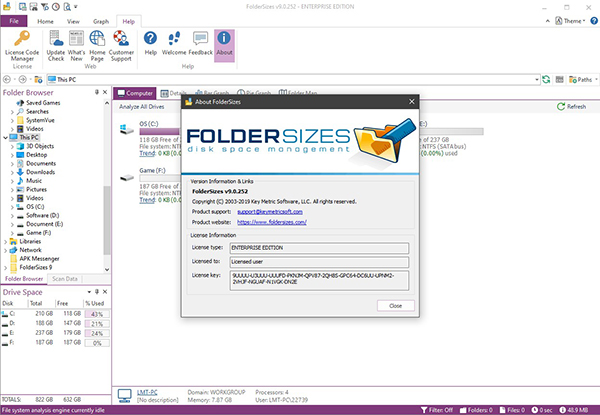The image size is (600, 415).
Task: Click the 43% used bar for drive C:
Action: pos(97,314)
